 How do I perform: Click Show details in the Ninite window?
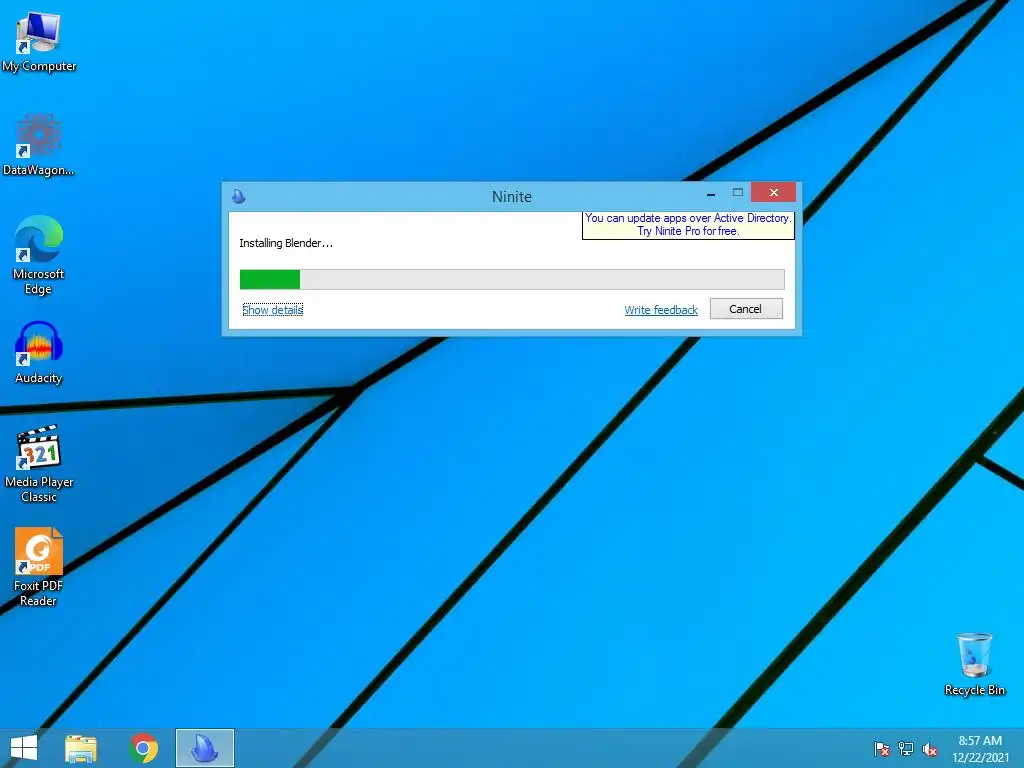coord(272,310)
